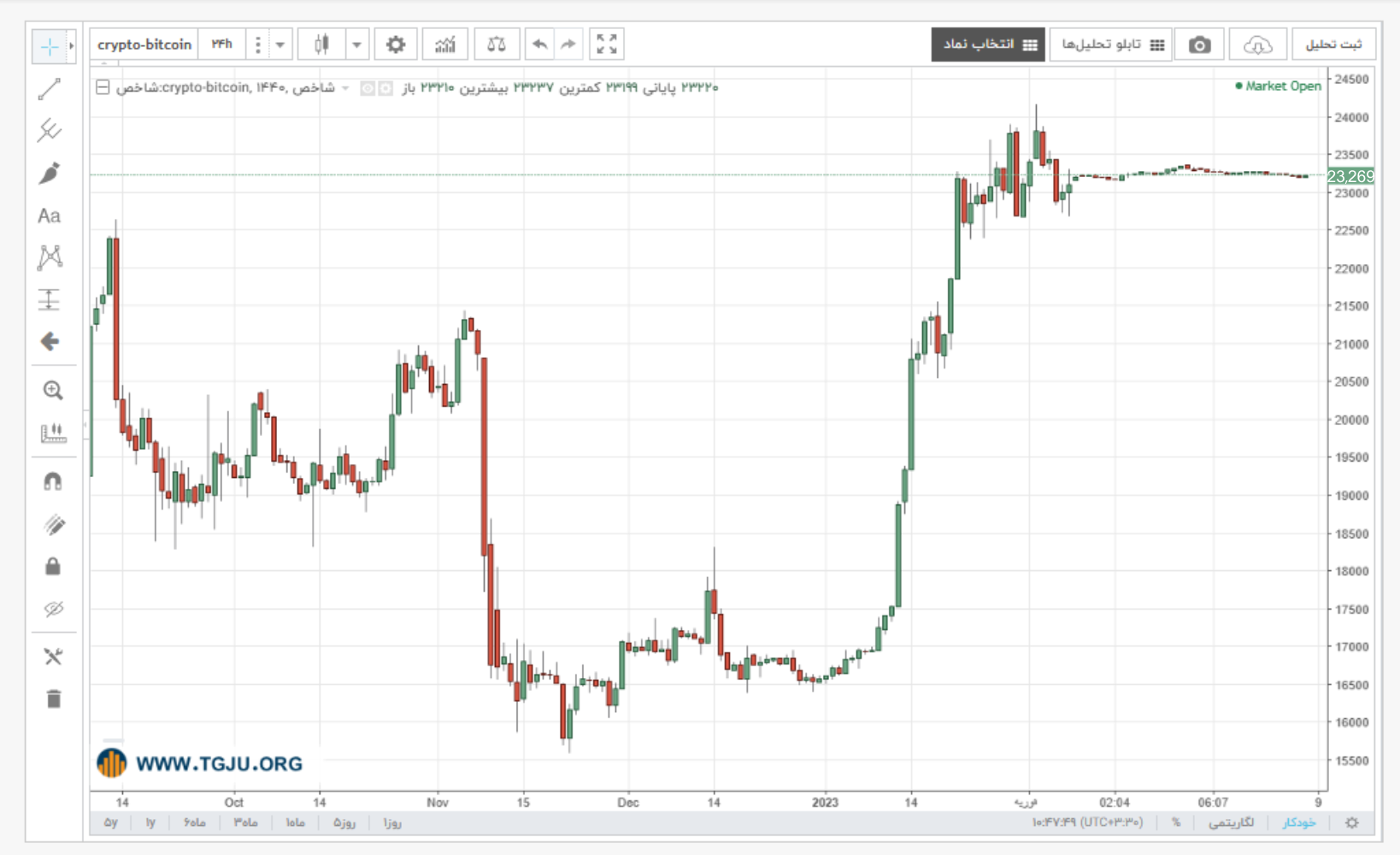Open chart properties gear icon
Screen dimensions: 1400x855
point(396,44)
